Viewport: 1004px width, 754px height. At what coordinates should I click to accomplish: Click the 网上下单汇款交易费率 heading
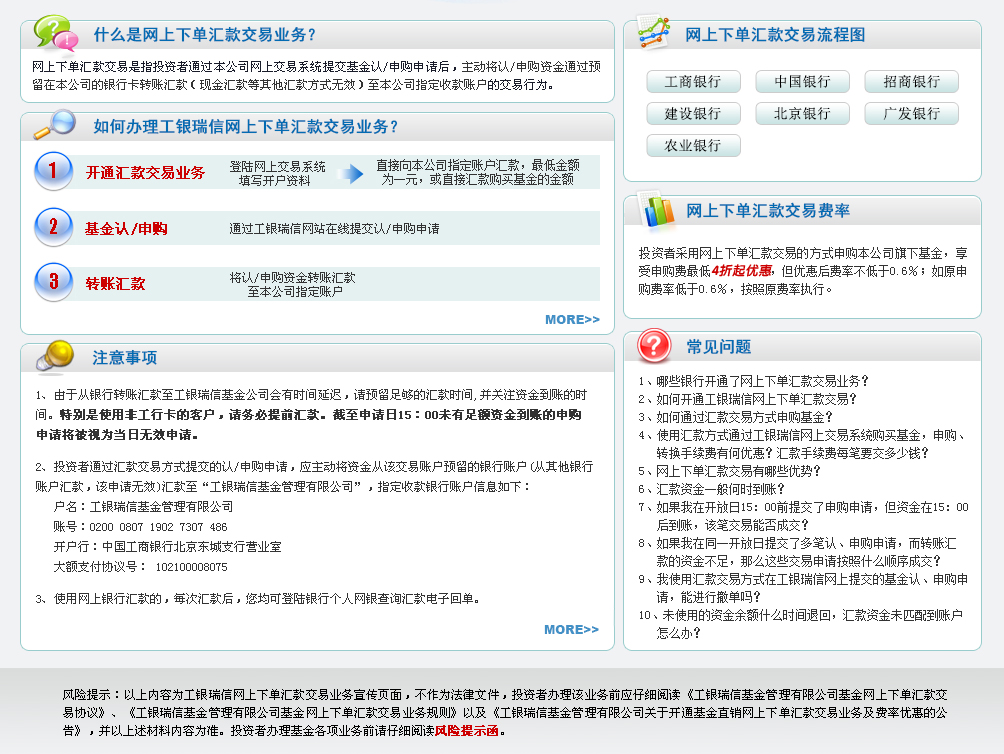pyautogui.click(x=768, y=211)
